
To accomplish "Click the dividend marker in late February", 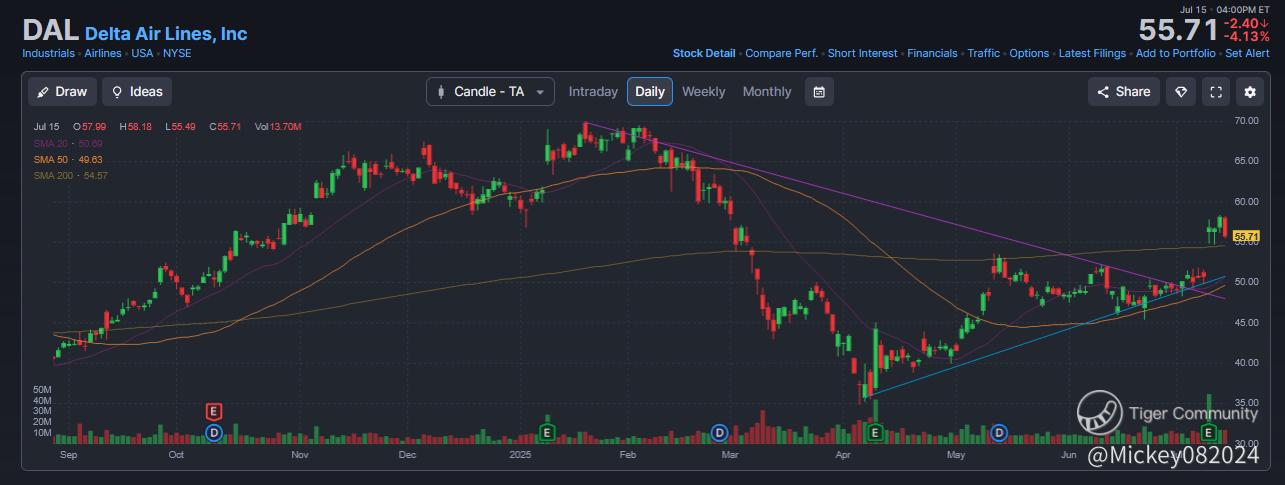I will click(x=718, y=432).
